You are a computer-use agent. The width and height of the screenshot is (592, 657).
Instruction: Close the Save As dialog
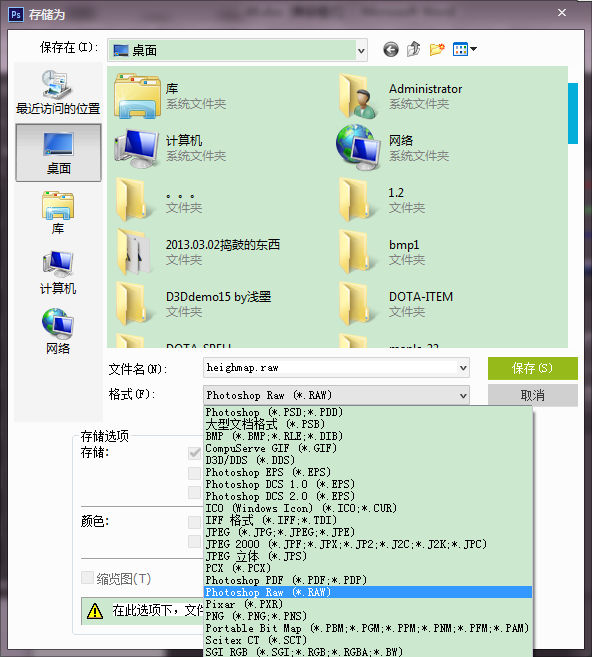562,13
